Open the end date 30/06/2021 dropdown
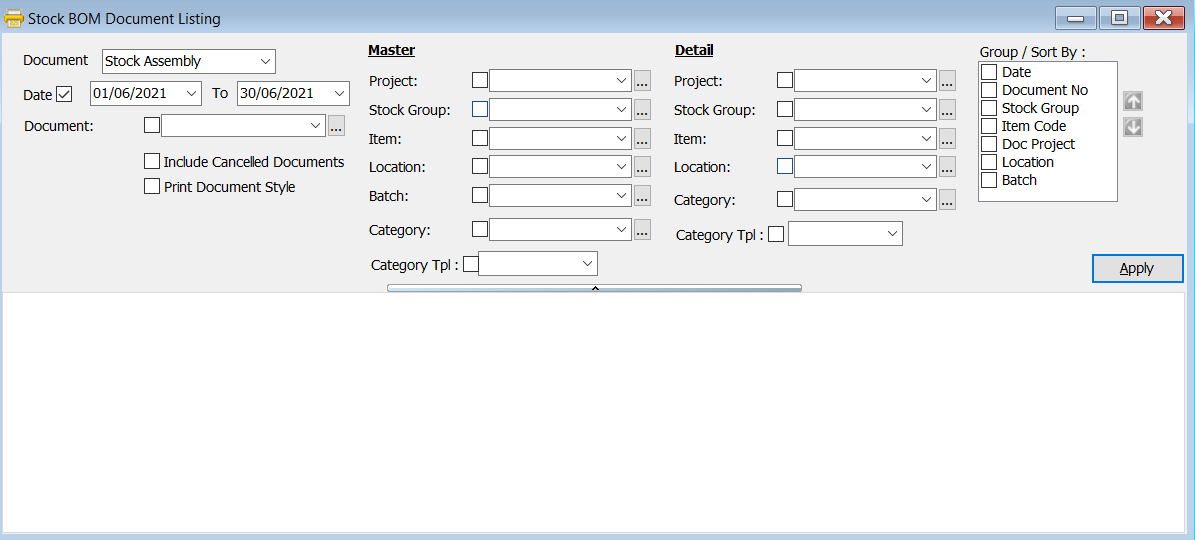 (339, 94)
